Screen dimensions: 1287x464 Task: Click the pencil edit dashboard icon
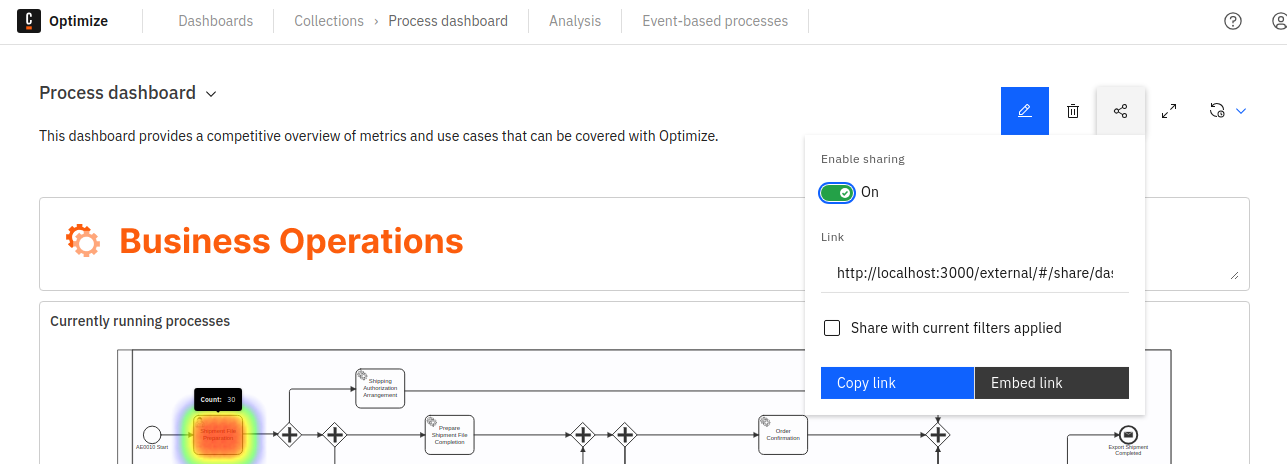tap(1024, 111)
